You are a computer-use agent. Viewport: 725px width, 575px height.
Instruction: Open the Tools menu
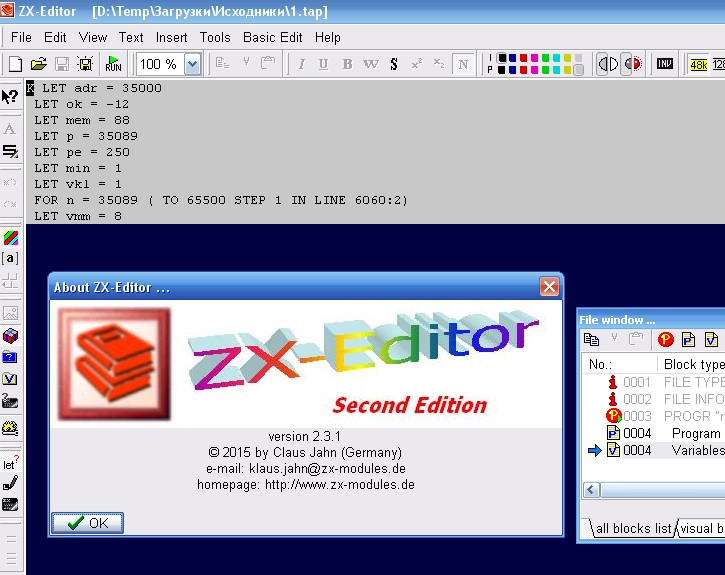click(215, 37)
